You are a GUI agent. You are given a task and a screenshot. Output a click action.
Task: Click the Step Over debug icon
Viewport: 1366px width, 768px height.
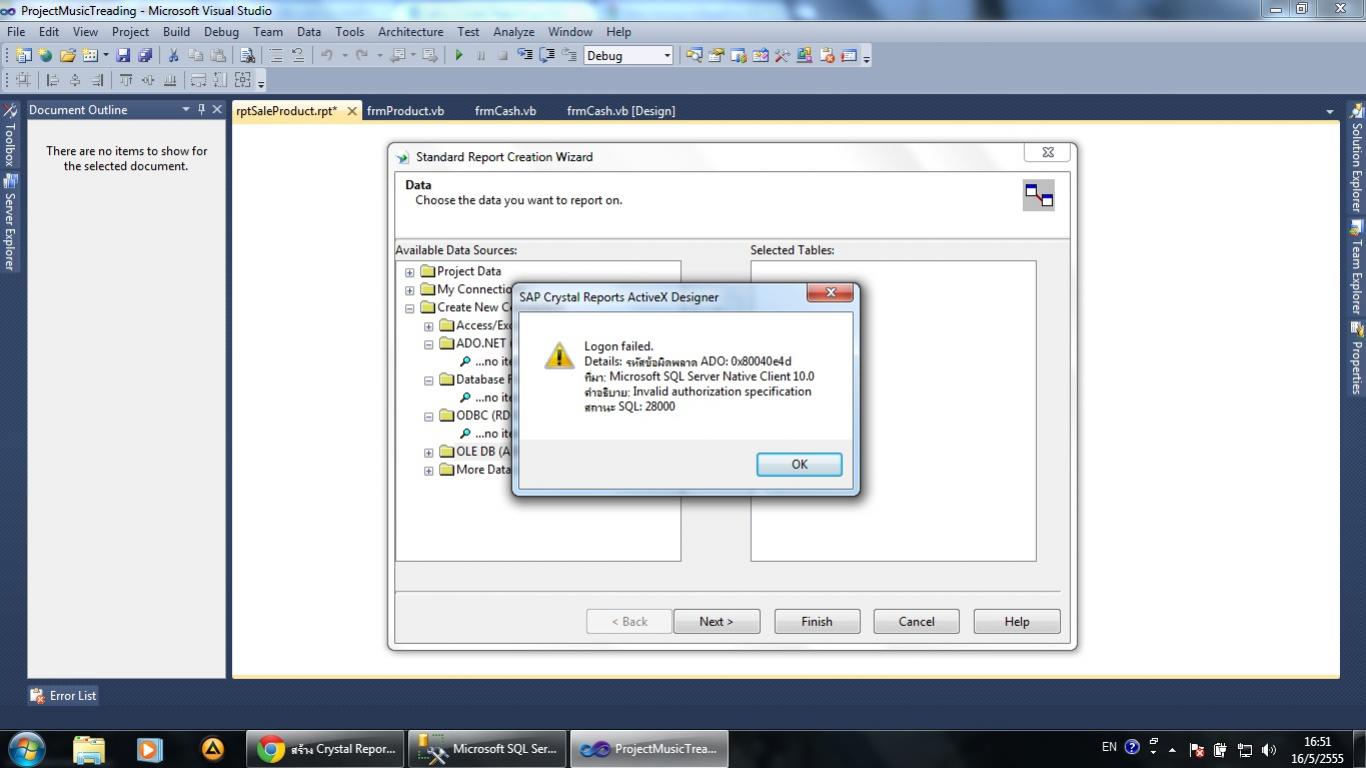click(547, 56)
